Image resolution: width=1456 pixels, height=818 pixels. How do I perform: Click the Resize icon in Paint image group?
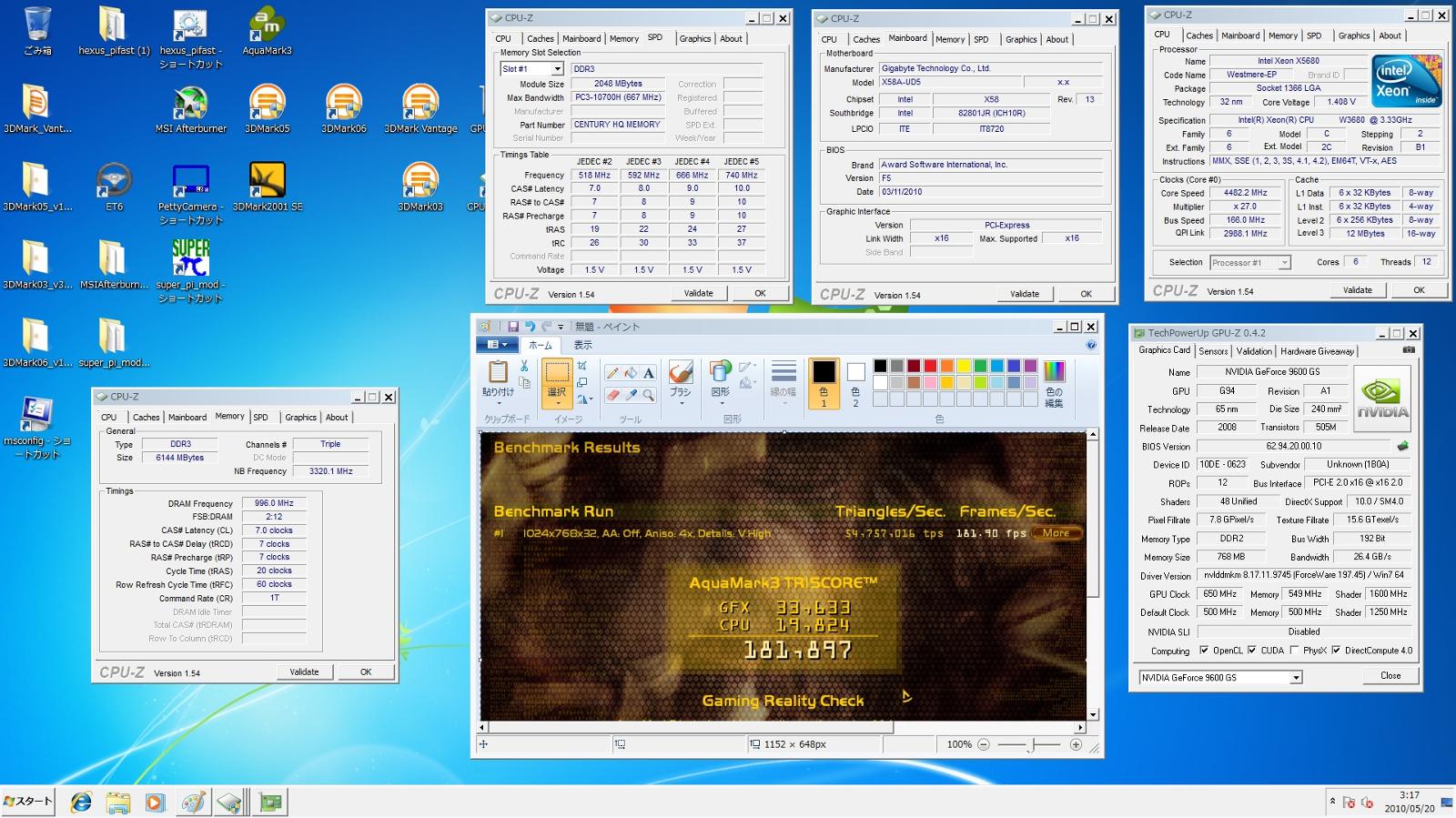tap(581, 382)
